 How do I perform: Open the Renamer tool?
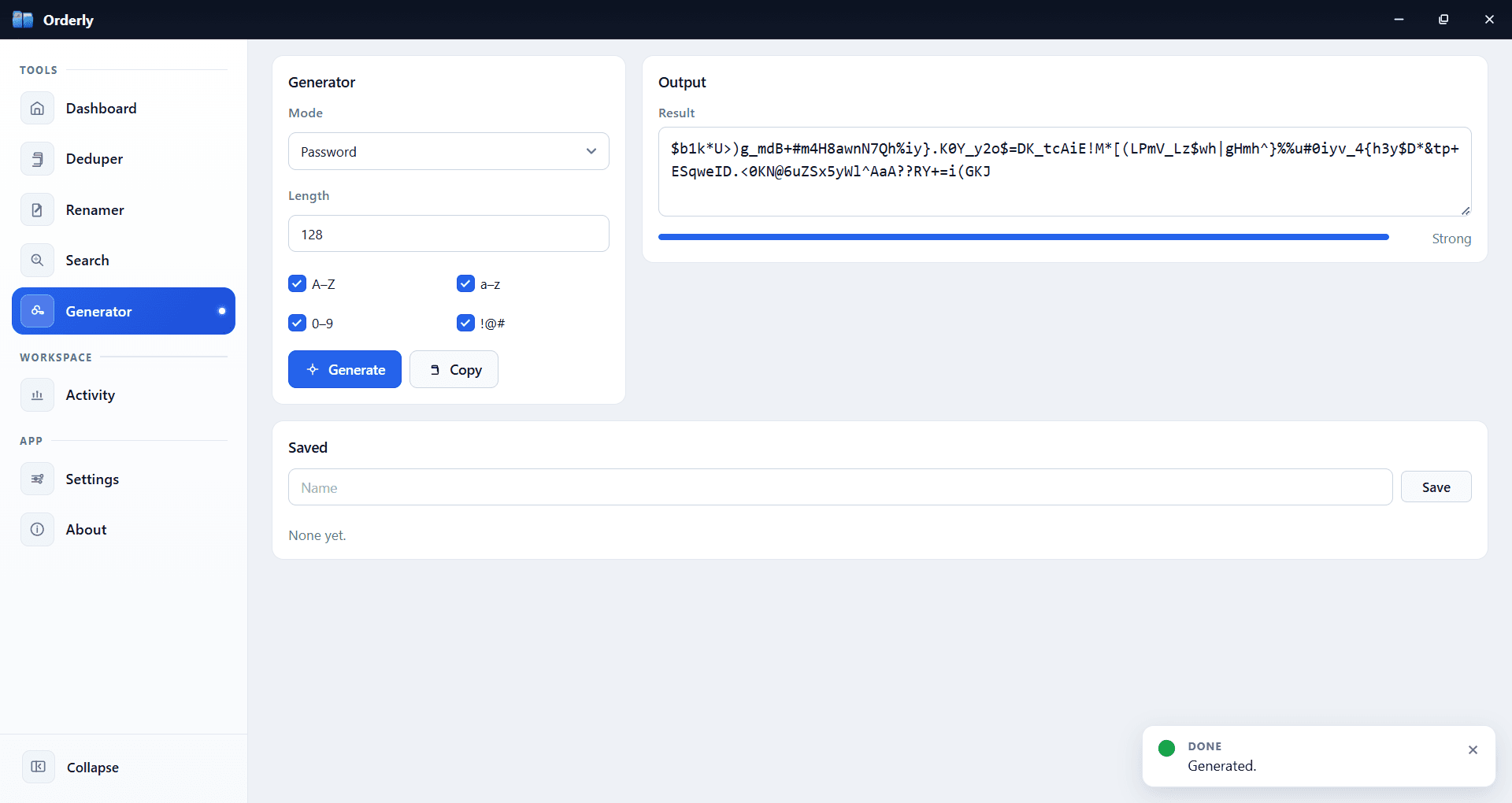pos(124,210)
